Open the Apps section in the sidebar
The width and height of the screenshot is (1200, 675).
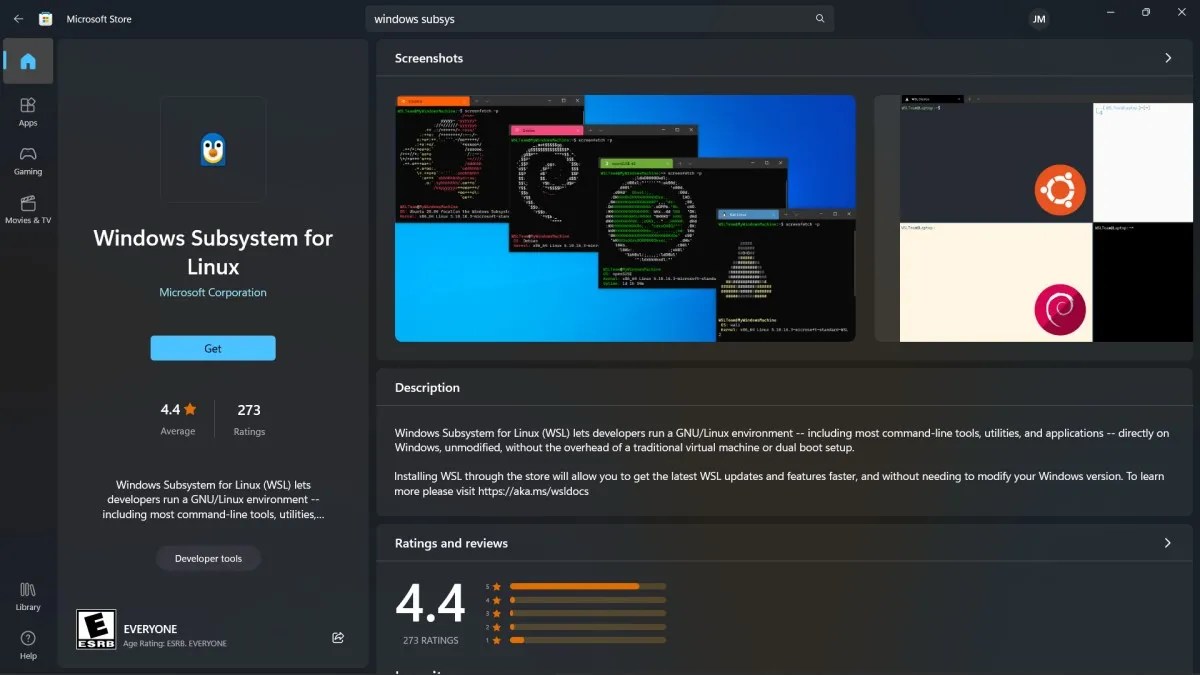[x=28, y=110]
